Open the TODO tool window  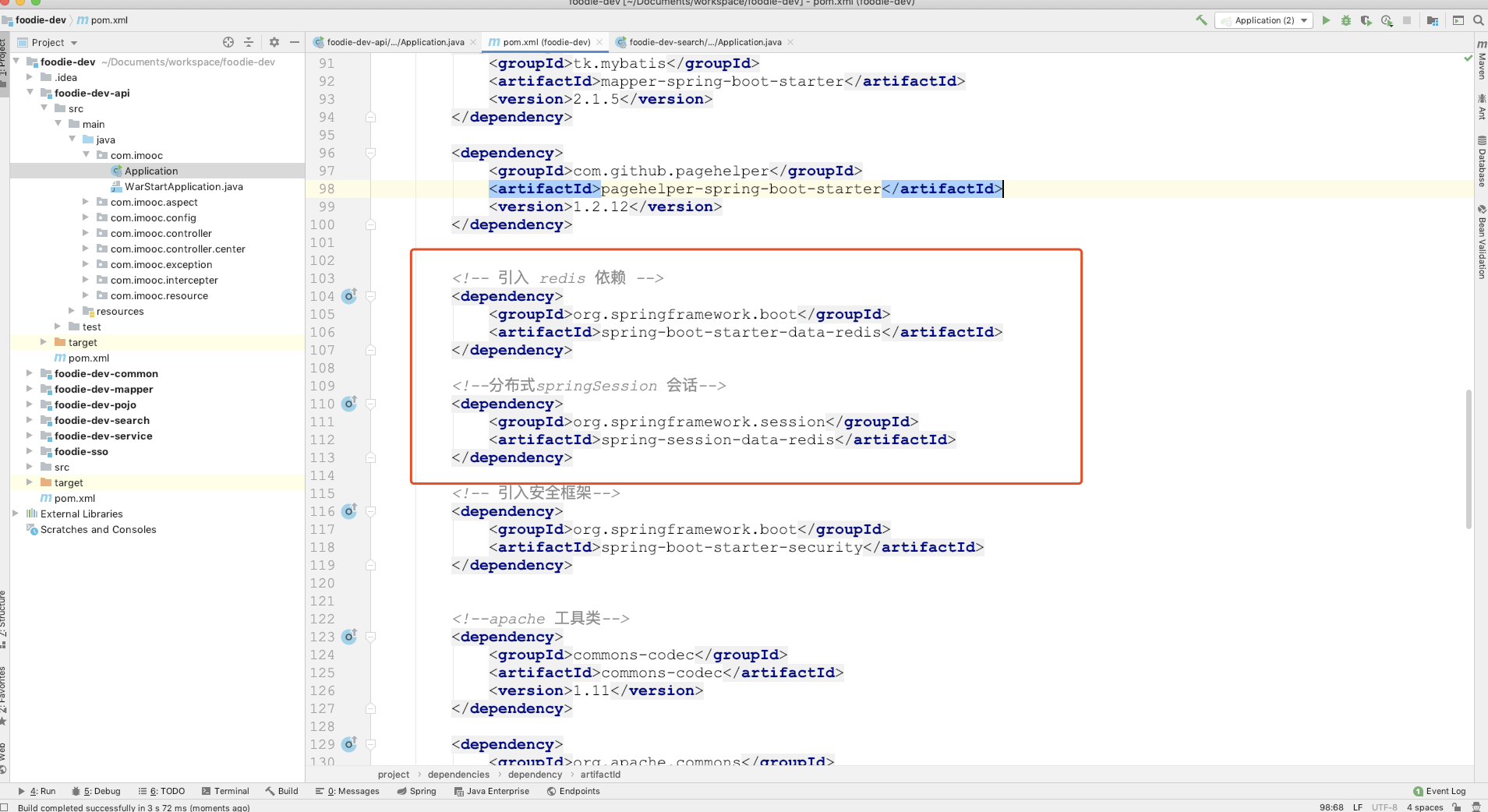[x=161, y=791]
